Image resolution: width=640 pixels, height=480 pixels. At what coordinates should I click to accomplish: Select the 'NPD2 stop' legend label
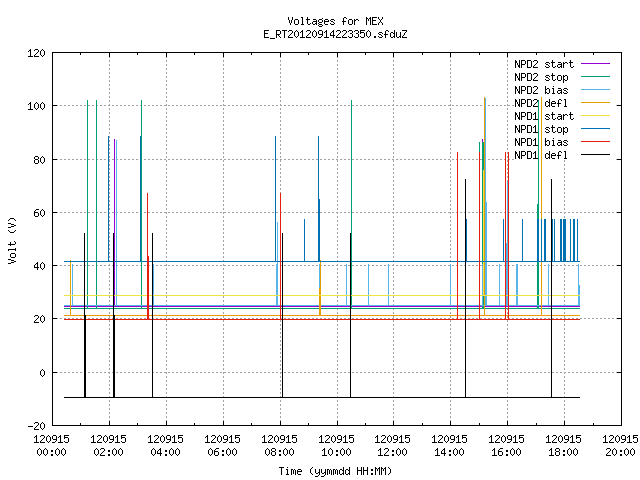[x=541, y=77]
